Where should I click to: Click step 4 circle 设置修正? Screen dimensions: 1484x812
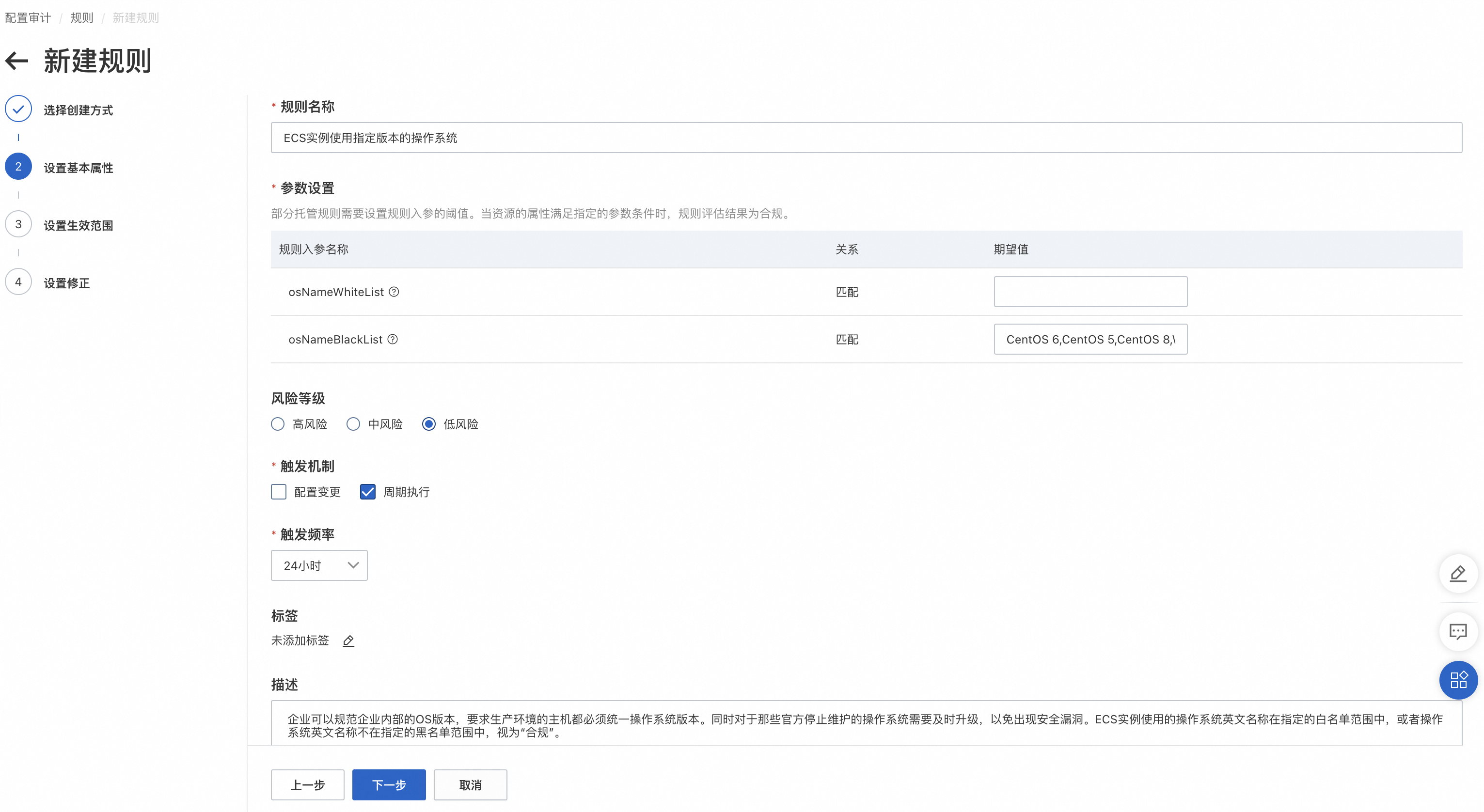(18, 281)
